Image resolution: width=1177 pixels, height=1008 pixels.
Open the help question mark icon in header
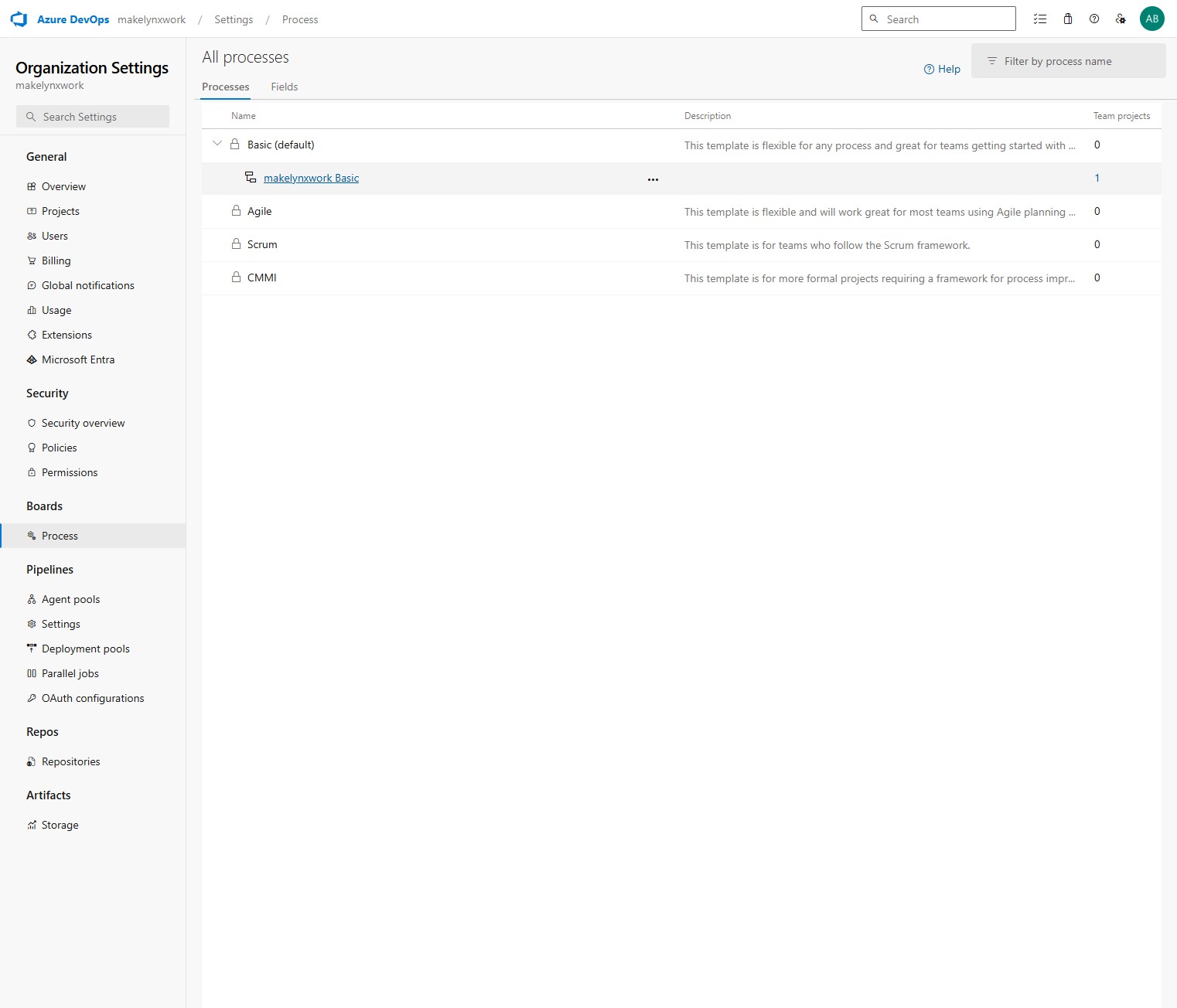tap(1094, 19)
